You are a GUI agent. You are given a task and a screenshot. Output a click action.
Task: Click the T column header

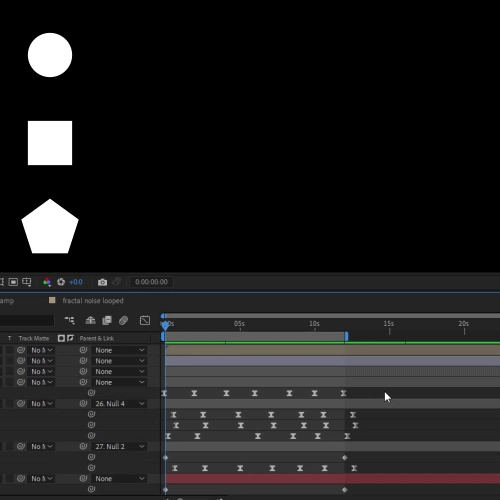9,338
